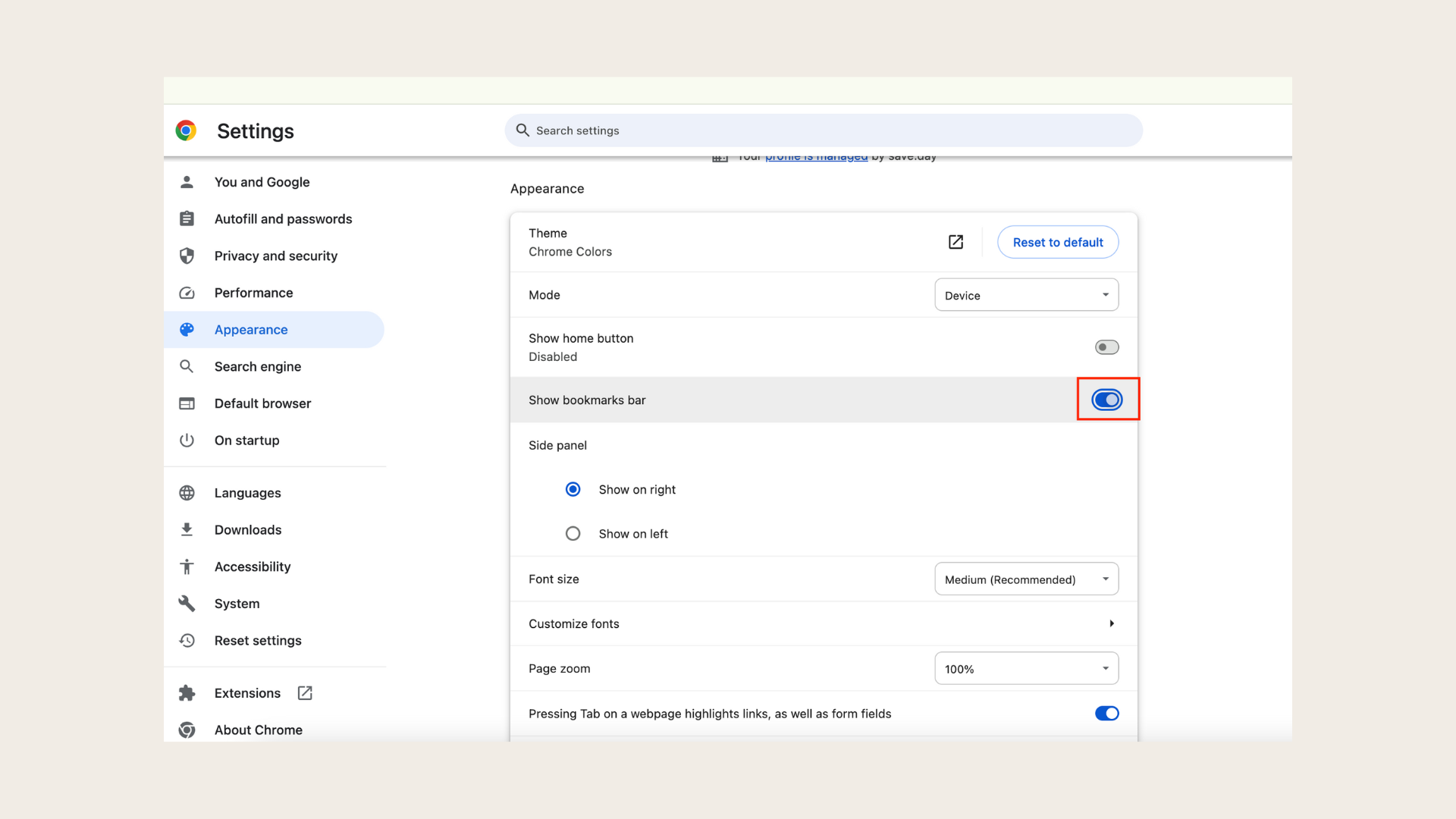
Task: Click the Extensions puzzle piece icon
Action: coord(187,692)
